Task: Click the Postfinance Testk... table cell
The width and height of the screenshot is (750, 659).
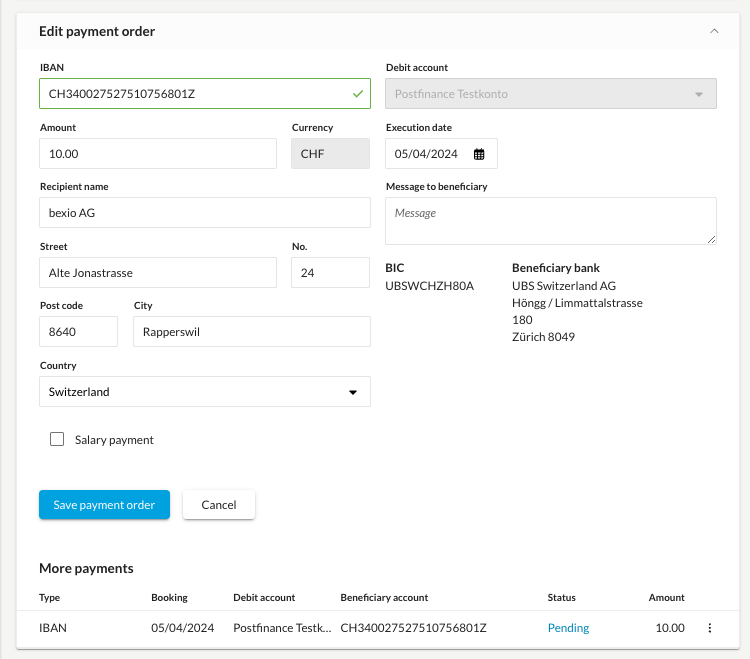Action: pyautogui.click(x=282, y=628)
